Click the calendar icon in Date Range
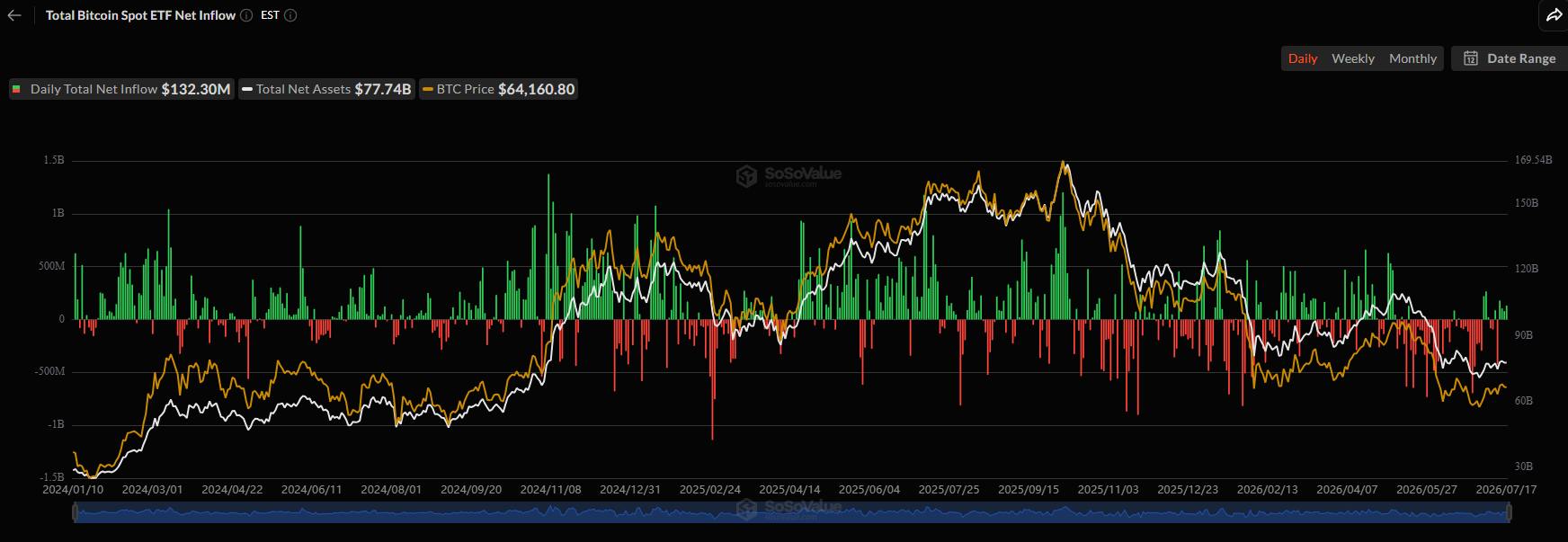 point(1471,58)
